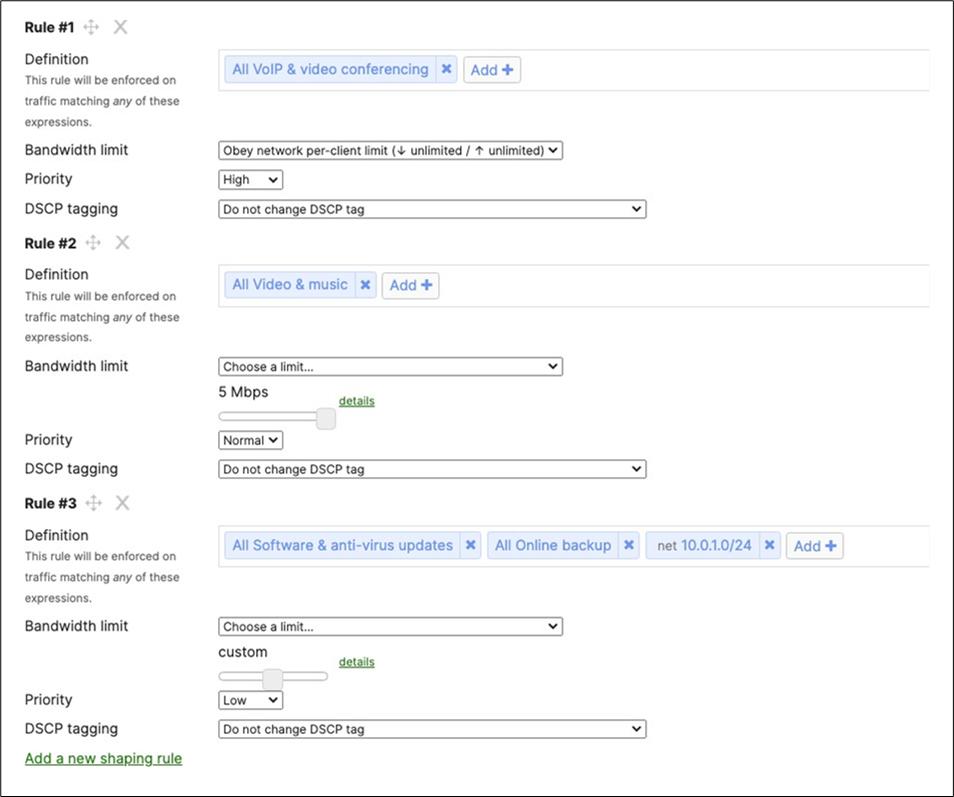This screenshot has height=797, width=954.
Task: Click the move handle icon for Rule #3
Action: [x=94, y=503]
